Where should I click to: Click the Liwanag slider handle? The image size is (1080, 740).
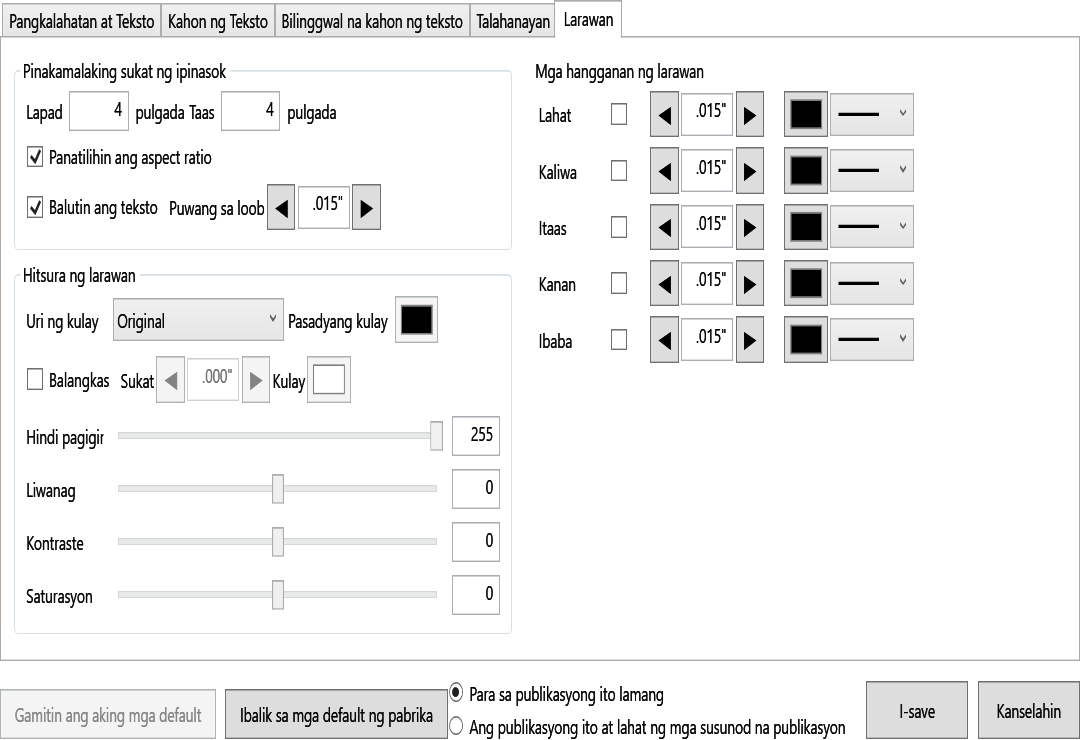tap(278, 489)
